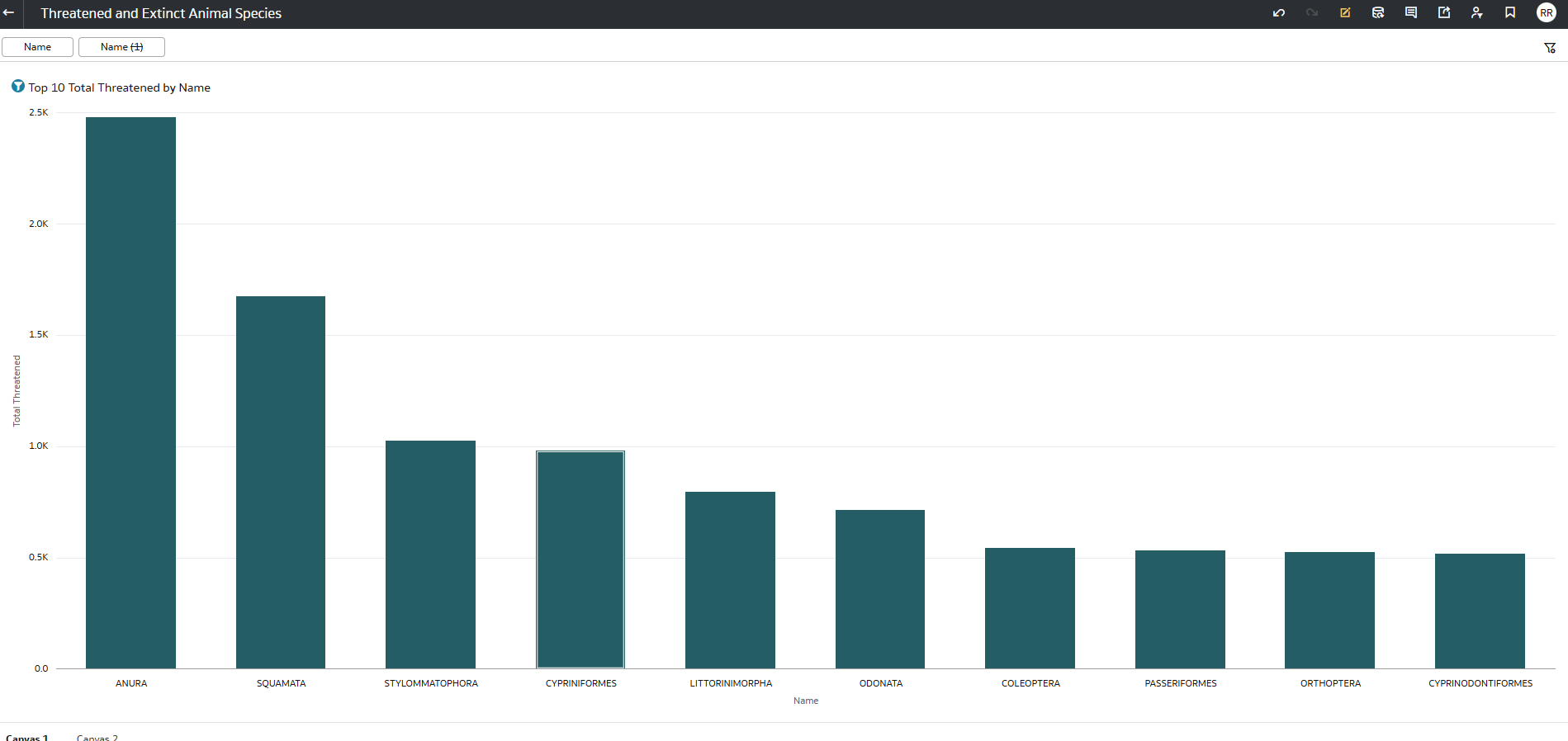Click the 0.5K y-axis tick label
Viewport: 1568px width, 741px height.
39,557
